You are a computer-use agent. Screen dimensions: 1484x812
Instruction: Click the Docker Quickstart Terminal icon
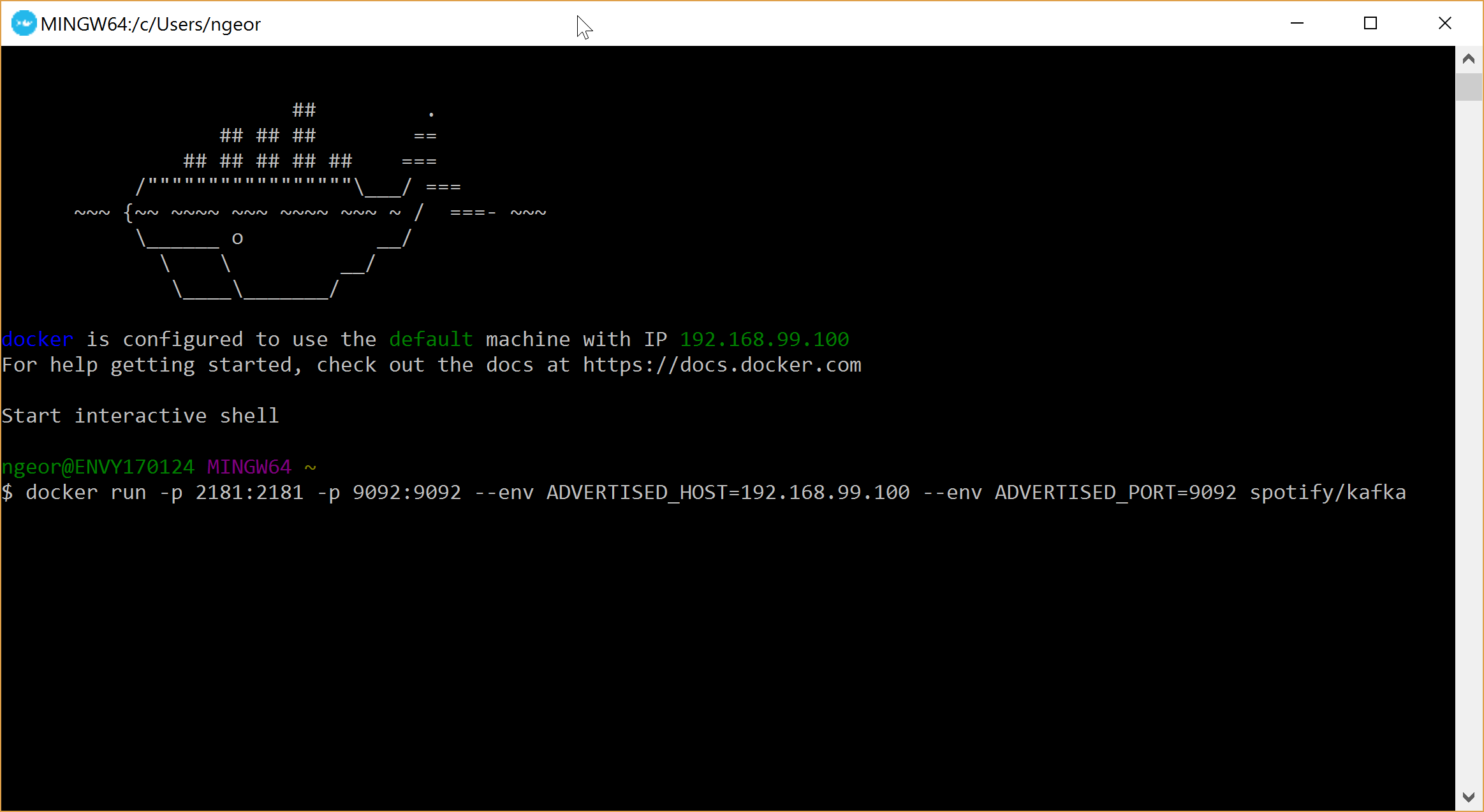pos(21,23)
